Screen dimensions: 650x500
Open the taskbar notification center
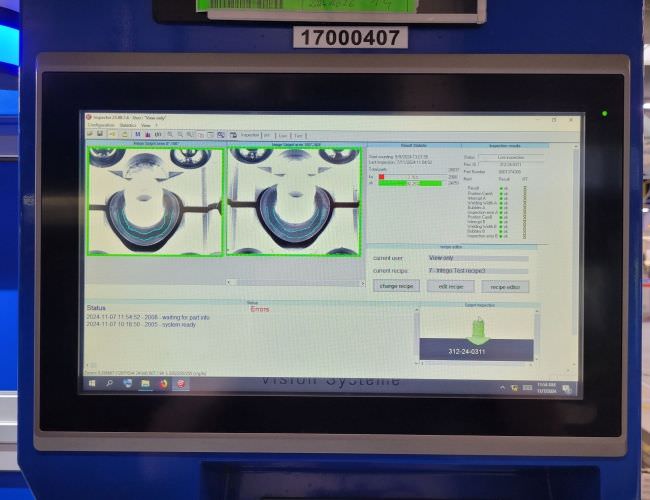tap(567, 389)
